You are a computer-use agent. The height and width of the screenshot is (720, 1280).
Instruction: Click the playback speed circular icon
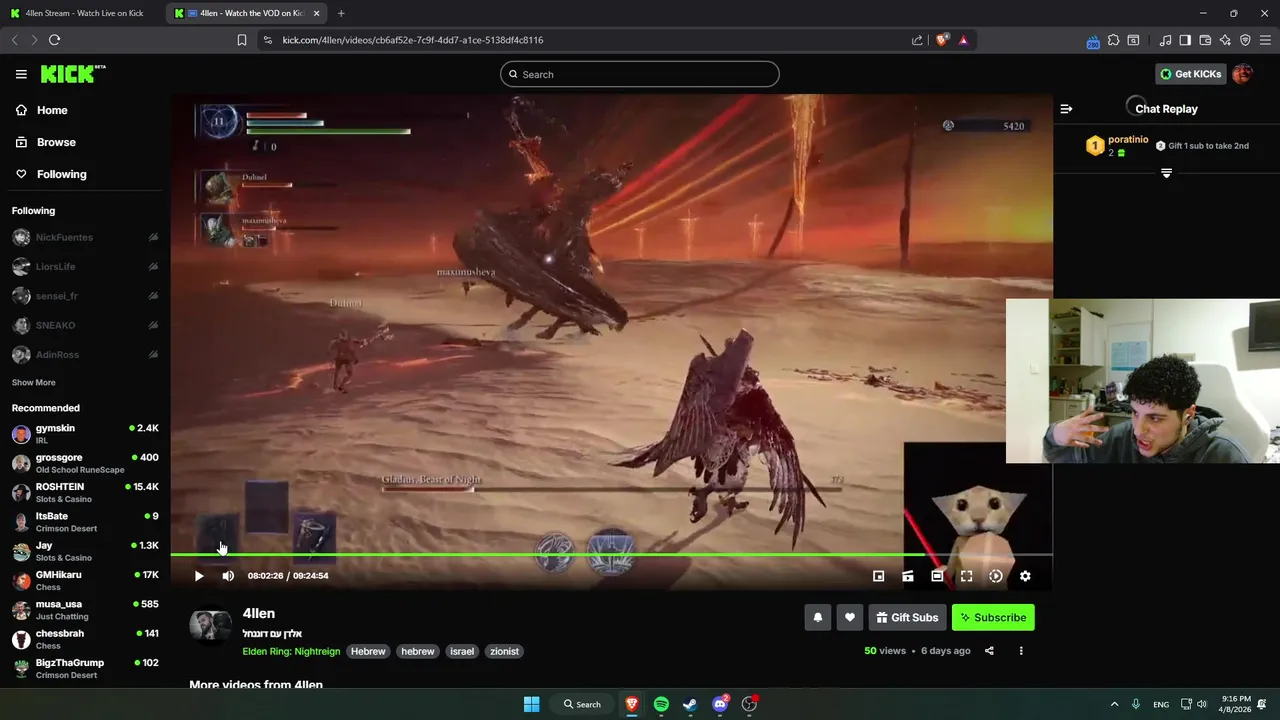point(996,576)
